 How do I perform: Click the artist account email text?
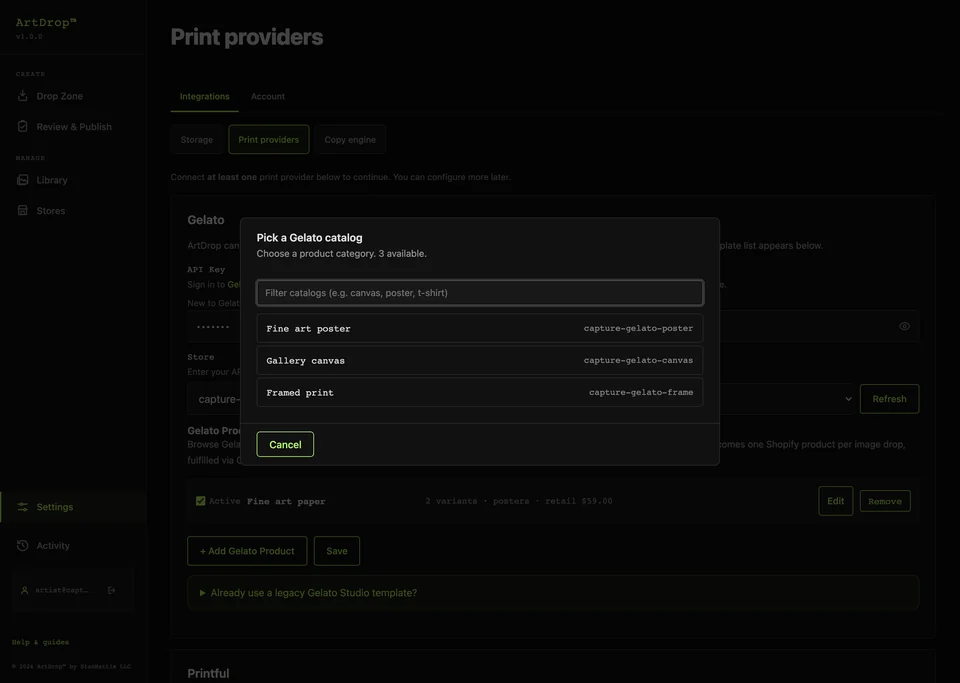61,591
